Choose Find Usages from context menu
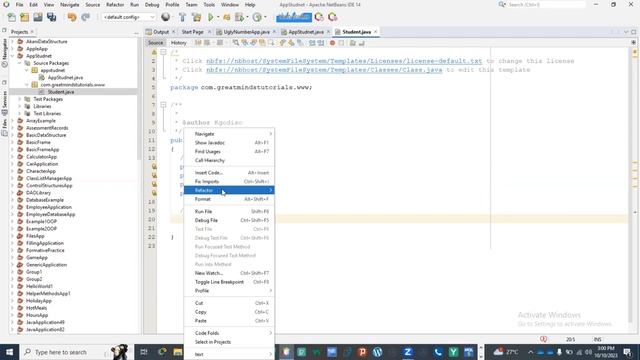Image resolution: width=640 pixels, height=360 pixels. coord(229,151)
